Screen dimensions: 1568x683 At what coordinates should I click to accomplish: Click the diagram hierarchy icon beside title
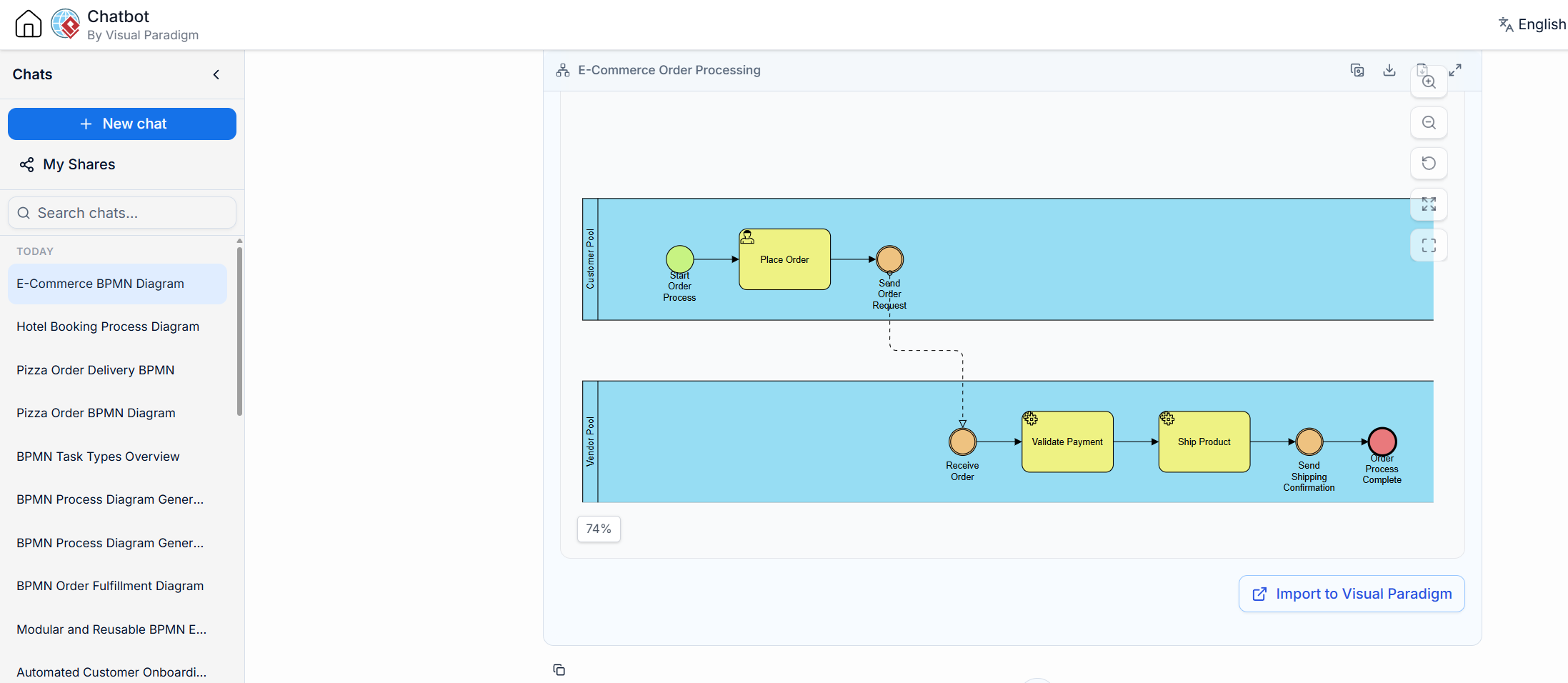pos(563,70)
